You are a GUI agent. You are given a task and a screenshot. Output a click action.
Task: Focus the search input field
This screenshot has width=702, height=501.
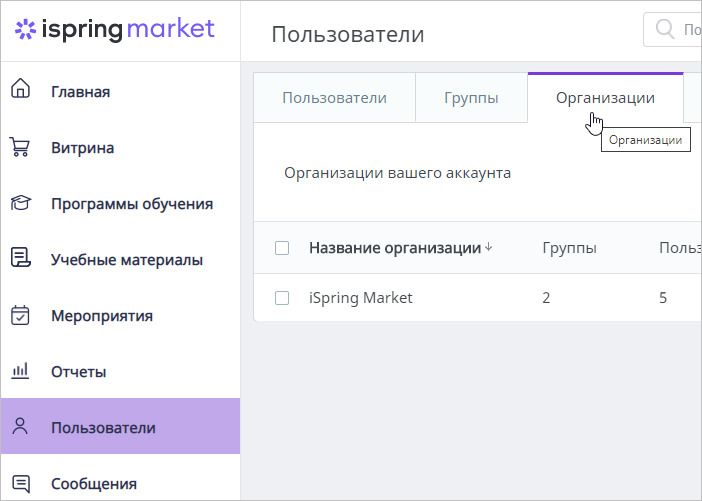[x=672, y=30]
